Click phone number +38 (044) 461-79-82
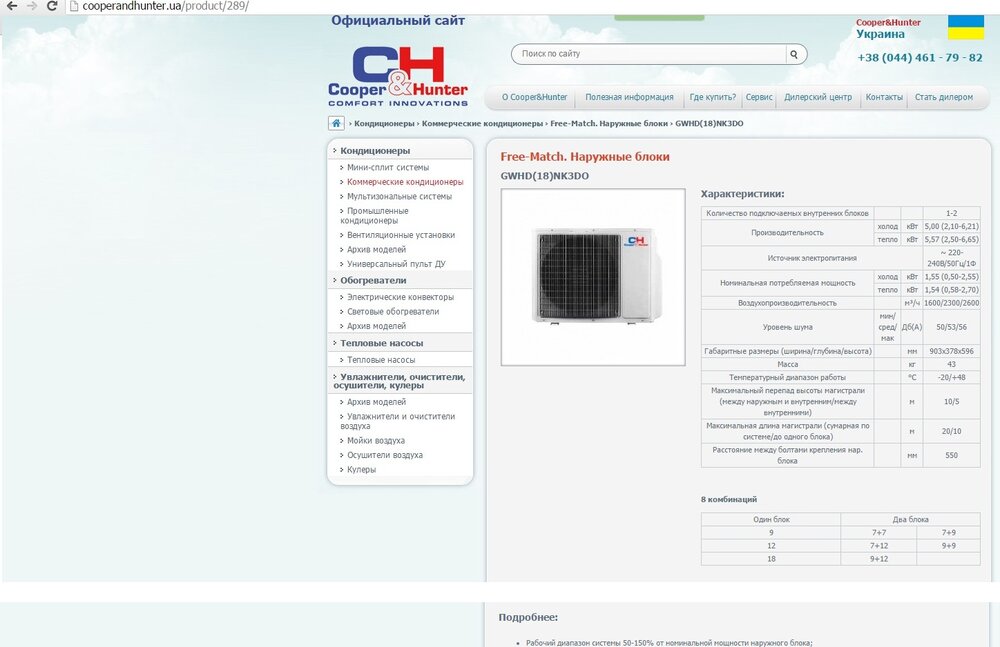The height and width of the screenshot is (647, 1000). 920,57
